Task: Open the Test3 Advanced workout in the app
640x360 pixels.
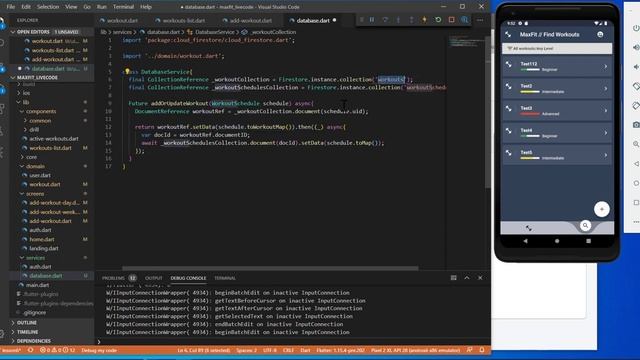Action: point(557,111)
